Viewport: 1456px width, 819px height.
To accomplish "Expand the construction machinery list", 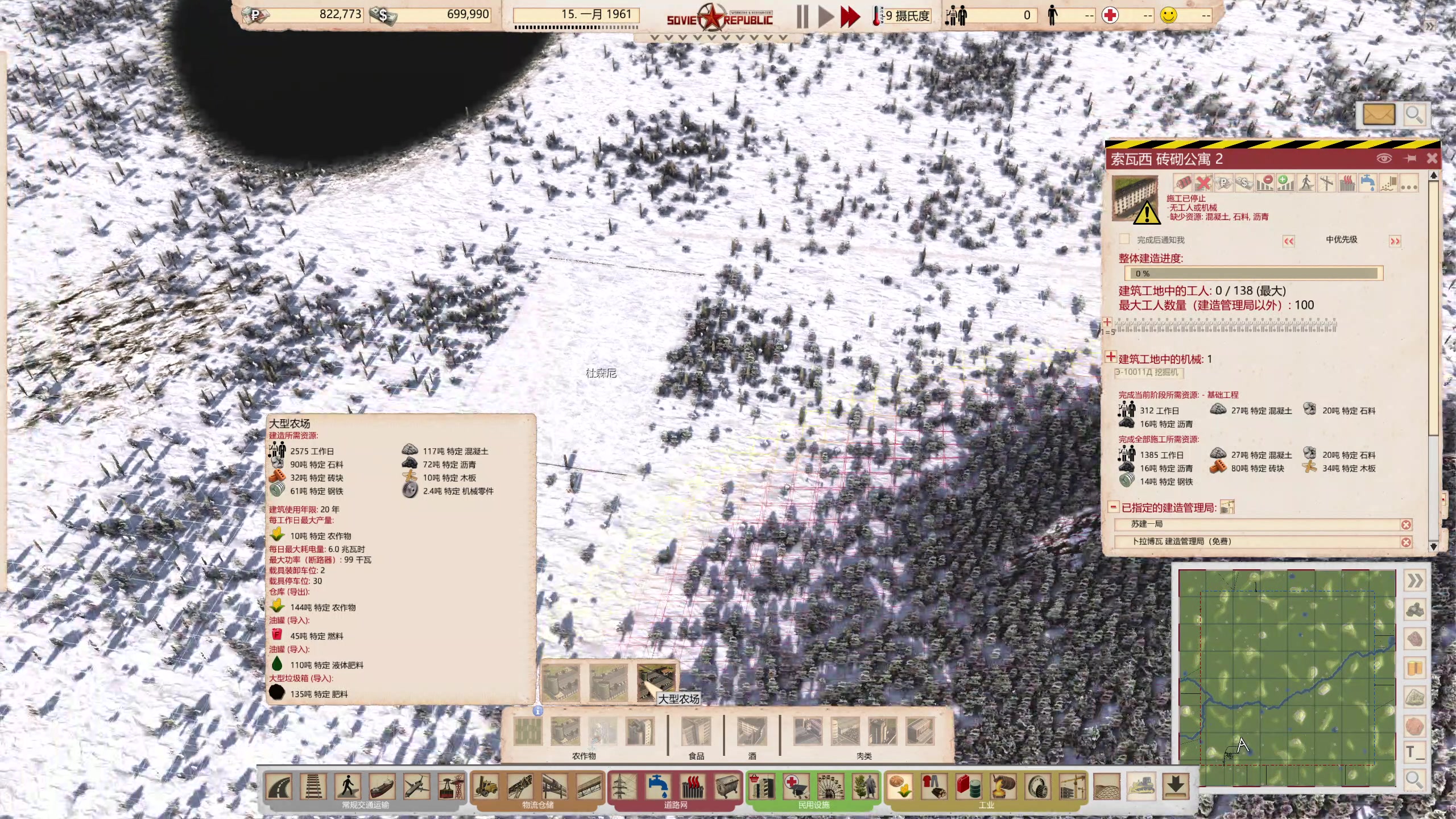I will click(1111, 357).
